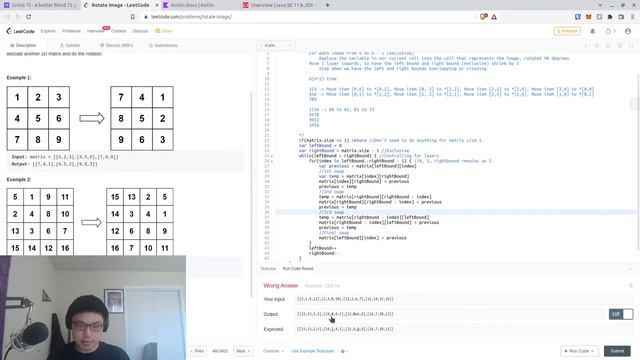The height and width of the screenshot is (360, 640).
Task: Click the report icon beside Wrong Answer
Action: [631, 285]
